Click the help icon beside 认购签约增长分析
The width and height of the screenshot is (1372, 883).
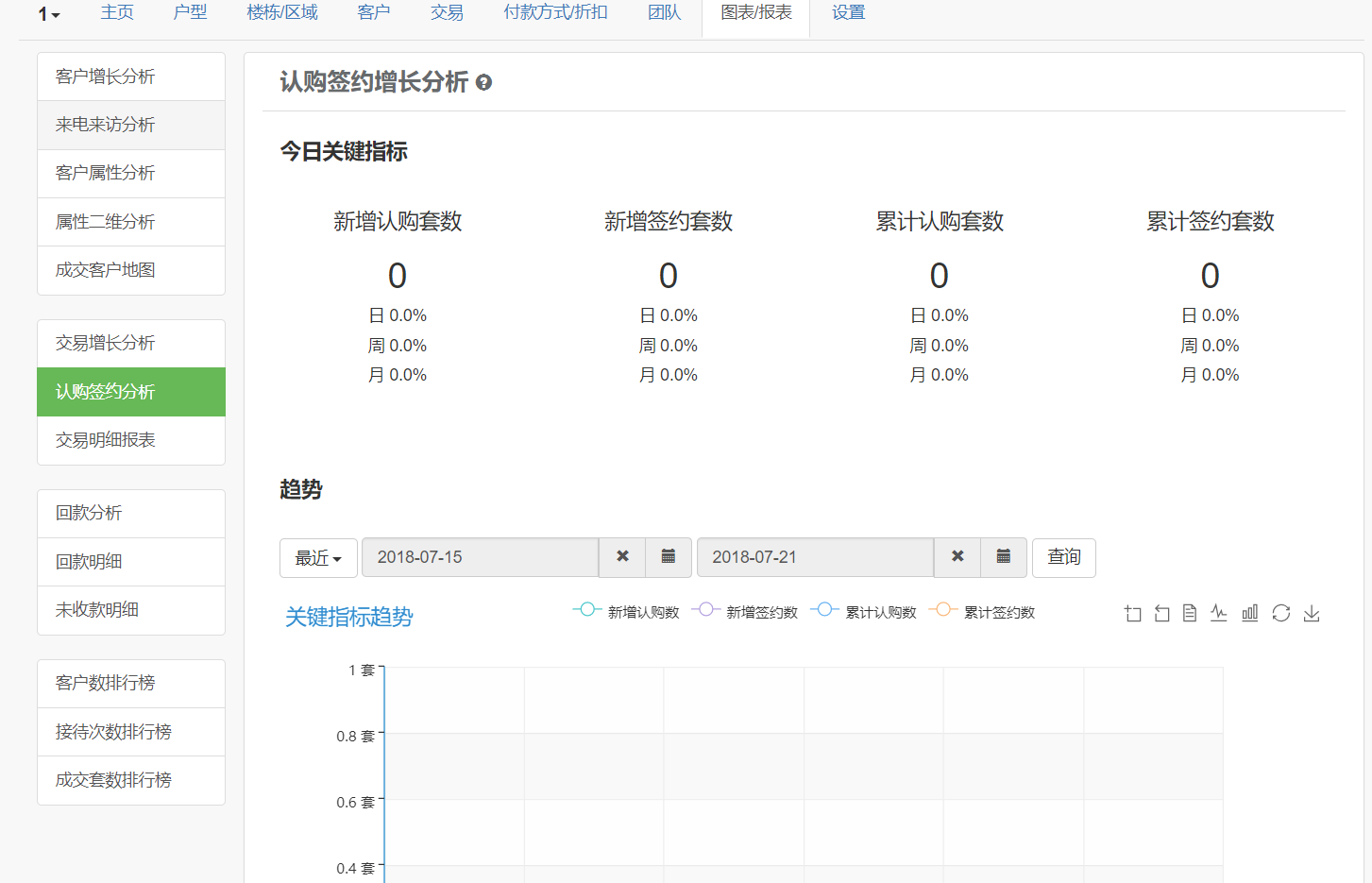(483, 83)
